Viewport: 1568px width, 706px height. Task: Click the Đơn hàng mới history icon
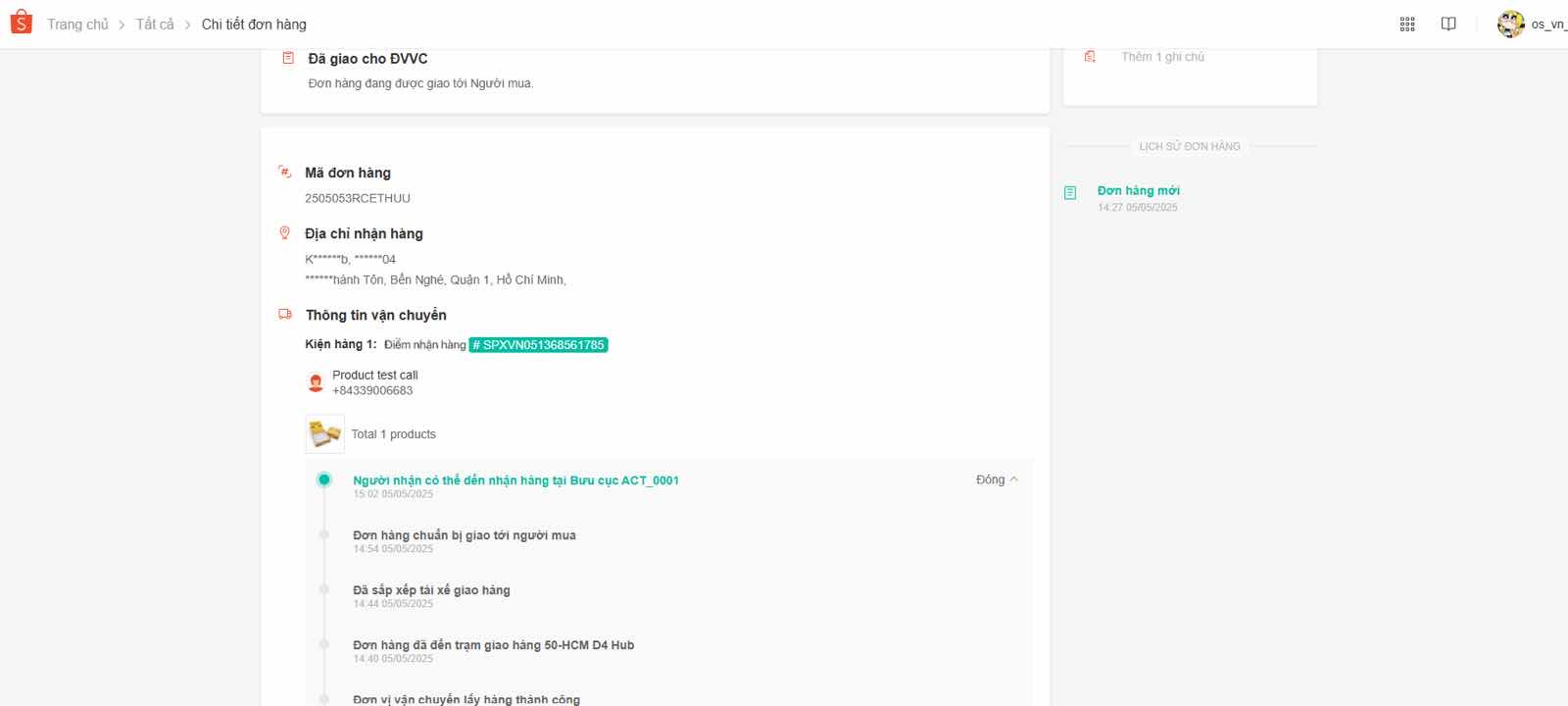pos(1070,193)
